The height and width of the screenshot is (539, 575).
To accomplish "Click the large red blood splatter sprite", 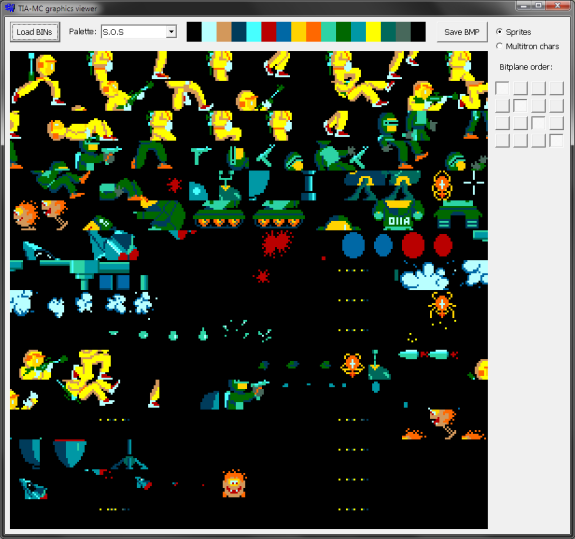I will [276, 243].
